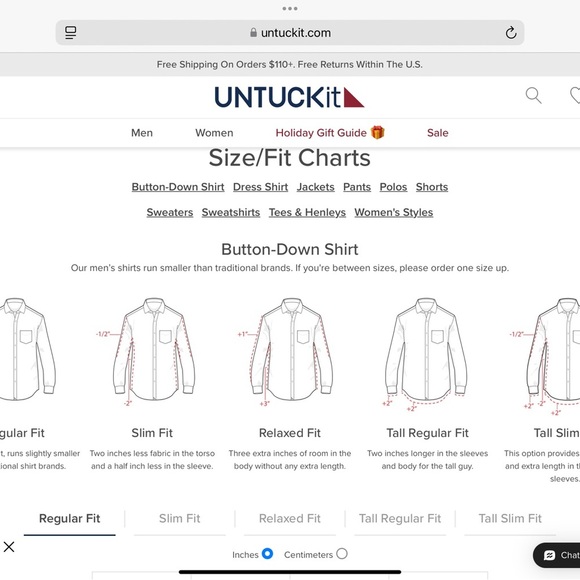This screenshot has height=580, width=580.
Task: Tap the wishlist heart icon
Action: (575, 96)
